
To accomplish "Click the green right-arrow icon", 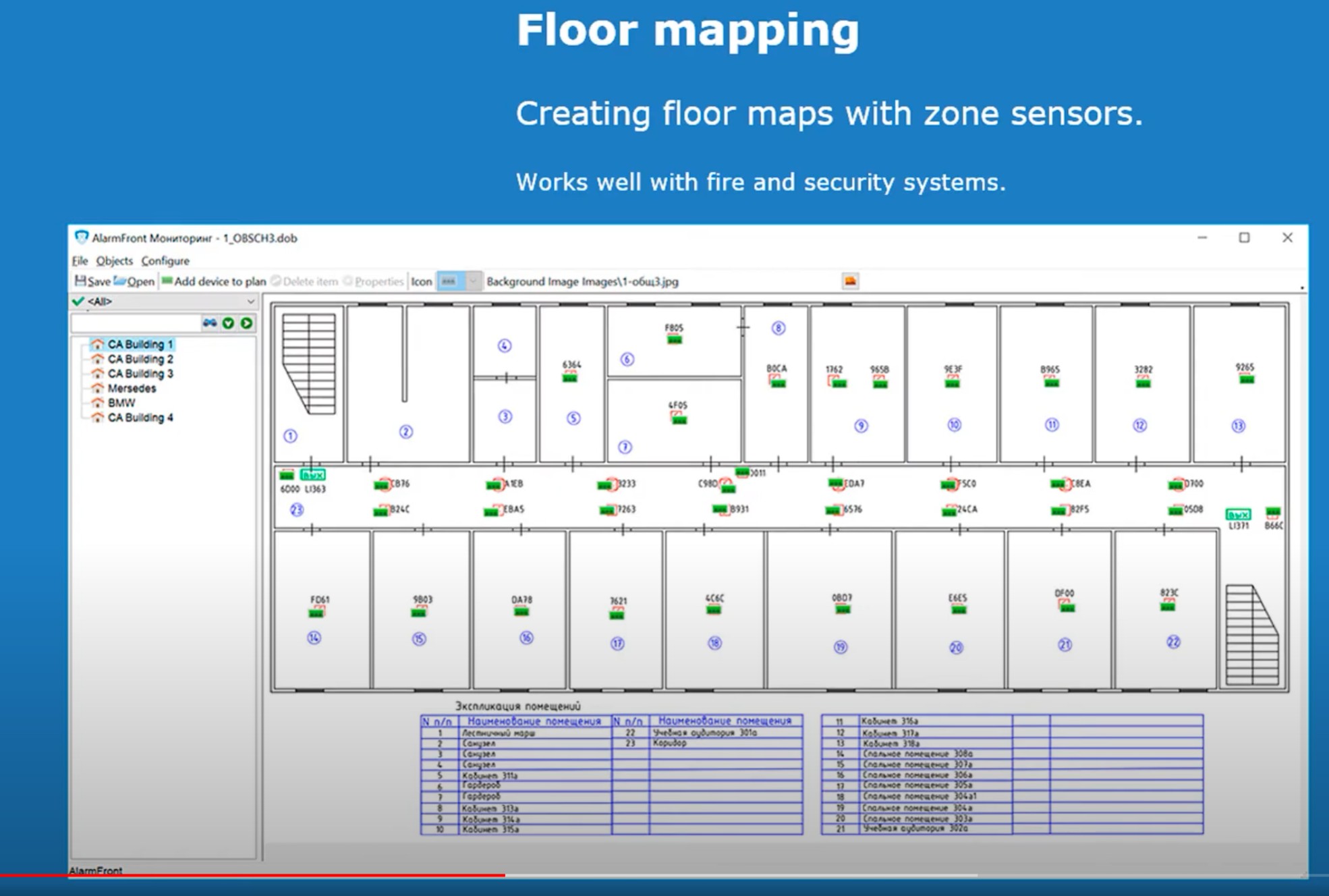I will (247, 323).
